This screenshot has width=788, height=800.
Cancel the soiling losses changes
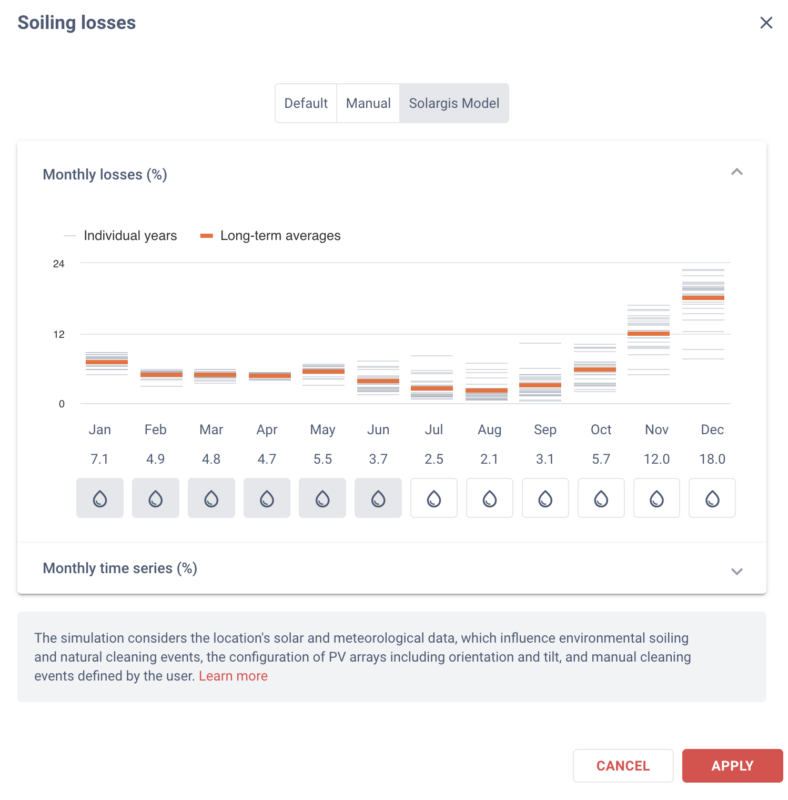623,765
